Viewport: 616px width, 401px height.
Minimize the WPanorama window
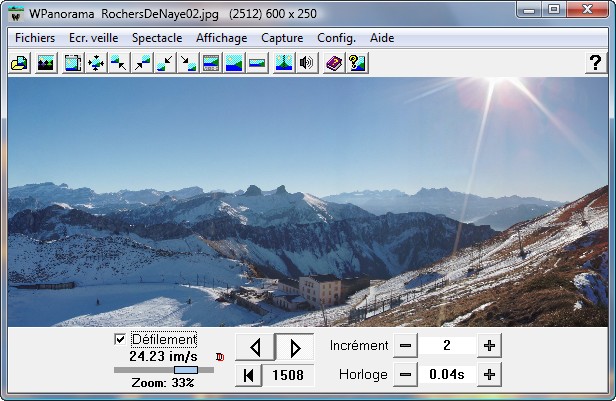click(529, 9)
